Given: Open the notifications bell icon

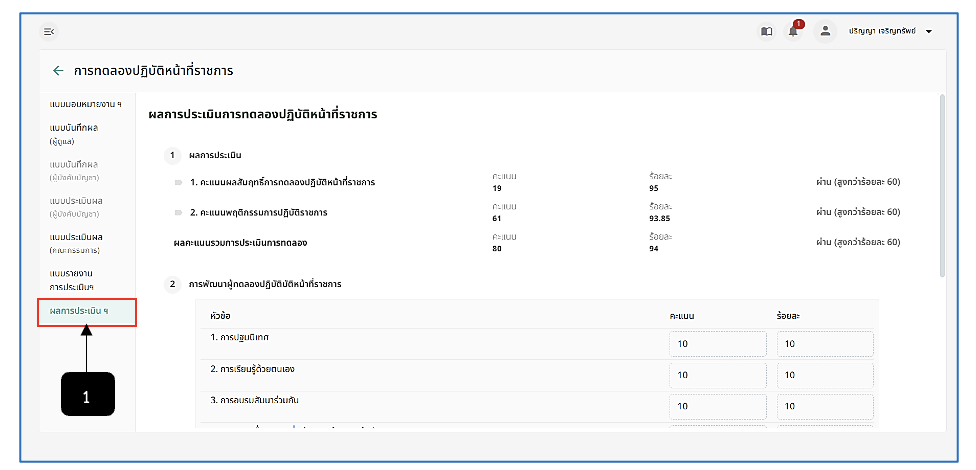Looking at the screenshot, I should pos(793,32).
